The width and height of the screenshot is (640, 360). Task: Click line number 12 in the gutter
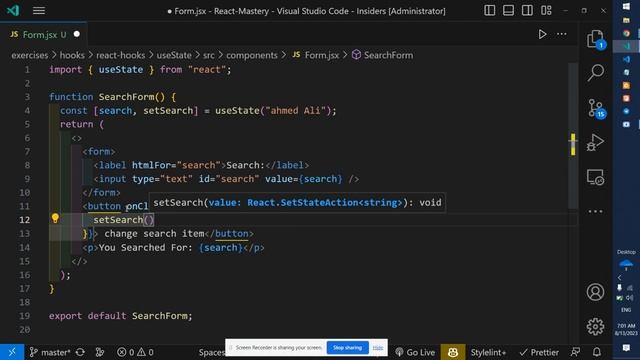click(x=24, y=220)
